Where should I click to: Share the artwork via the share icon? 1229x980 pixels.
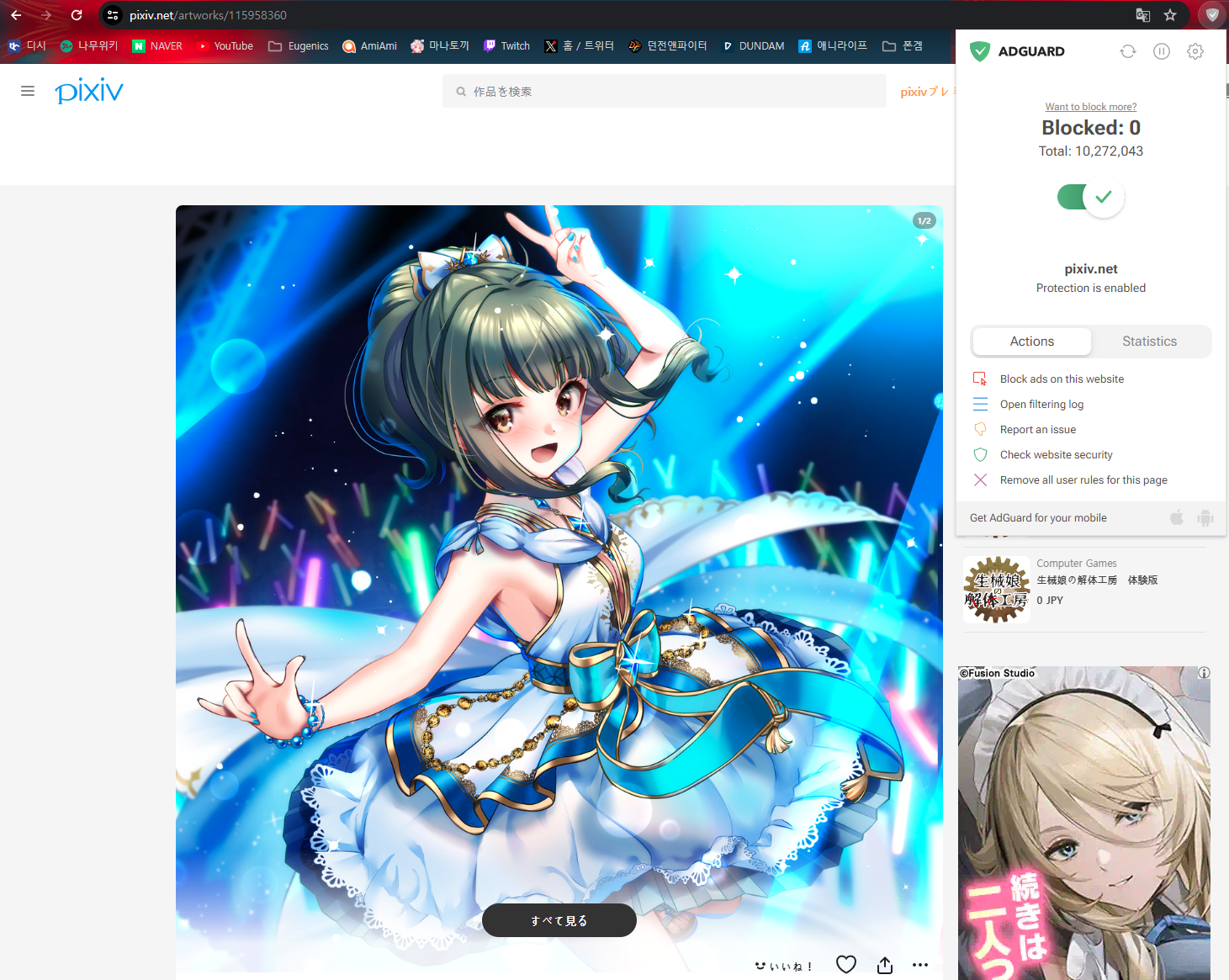tap(883, 965)
